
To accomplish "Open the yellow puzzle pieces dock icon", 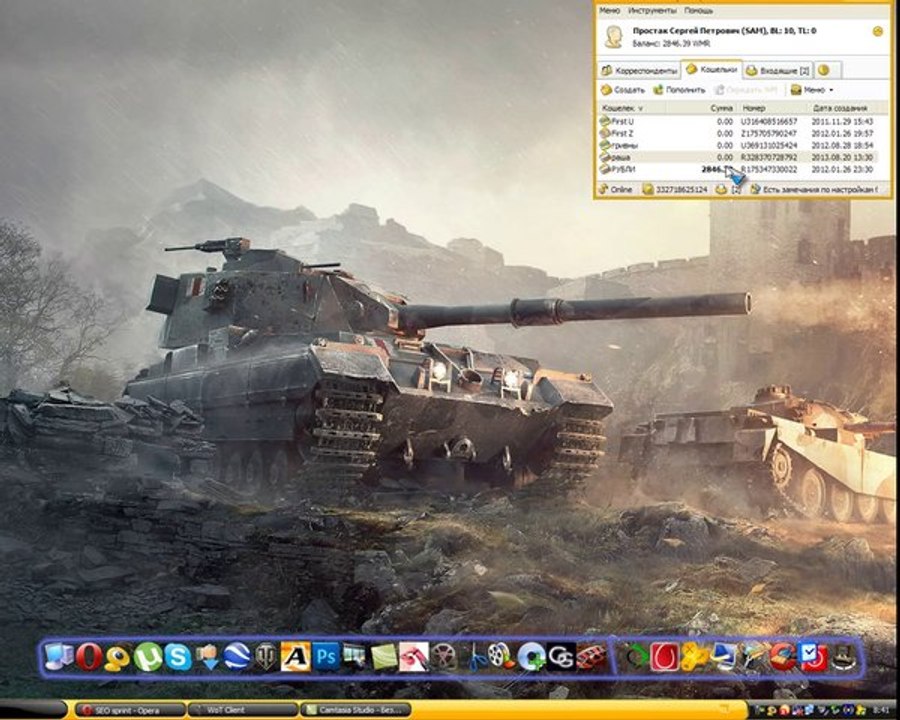I will (695, 657).
